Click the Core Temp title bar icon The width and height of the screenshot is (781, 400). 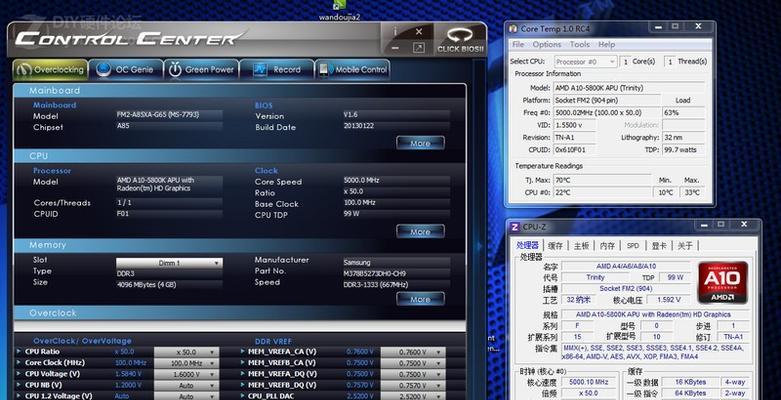point(513,29)
